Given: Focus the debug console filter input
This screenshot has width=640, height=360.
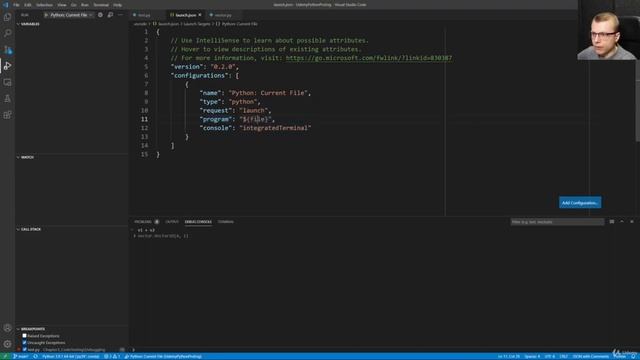Looking at the screenshot, I should click(x=557, y=222).
